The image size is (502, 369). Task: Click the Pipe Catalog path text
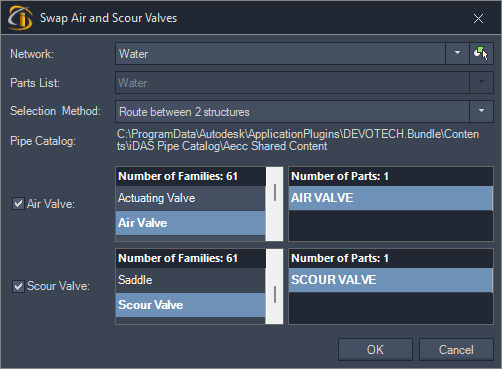pos(298,140)
